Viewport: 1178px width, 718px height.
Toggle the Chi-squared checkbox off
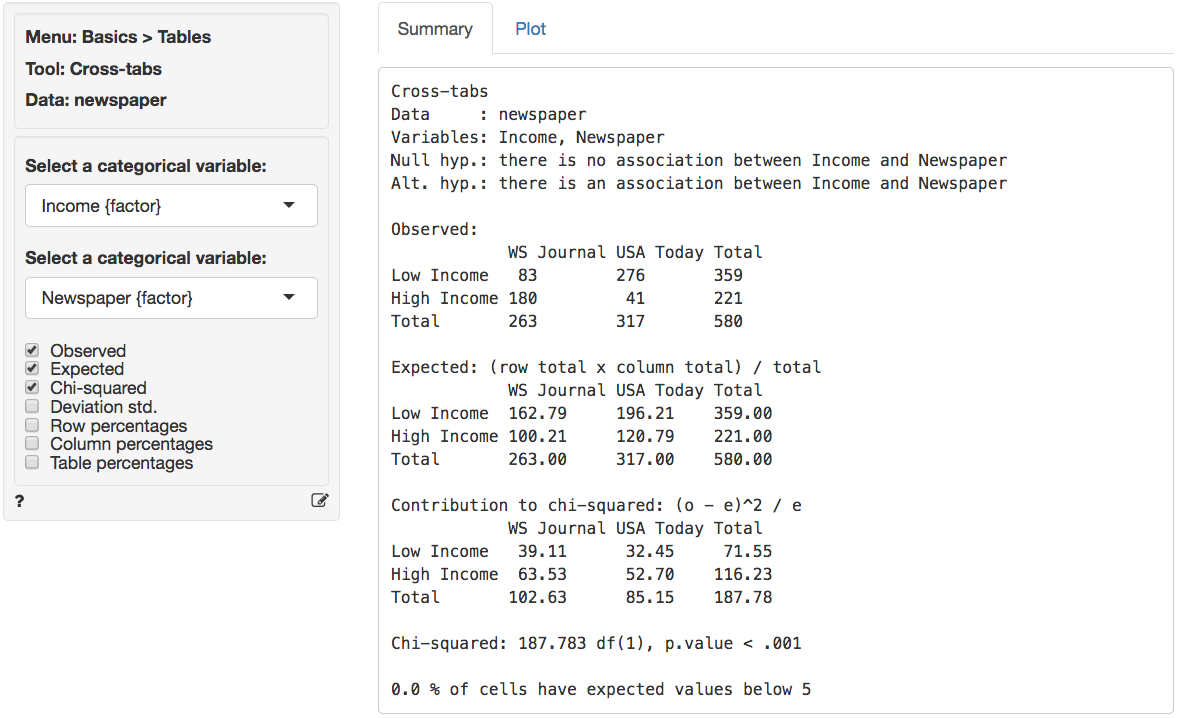click(x=32, y=388)
